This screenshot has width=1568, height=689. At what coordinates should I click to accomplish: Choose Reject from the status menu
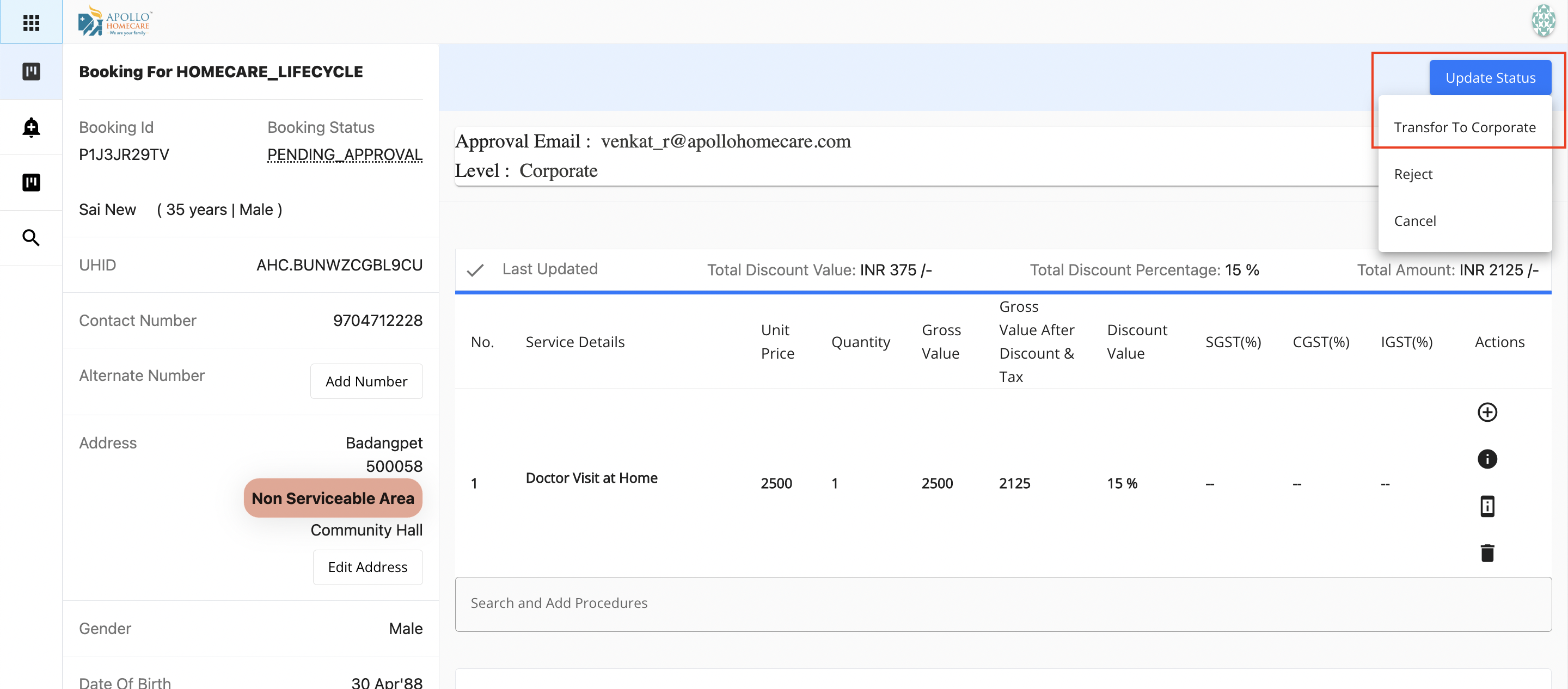tap(1413, 174)
